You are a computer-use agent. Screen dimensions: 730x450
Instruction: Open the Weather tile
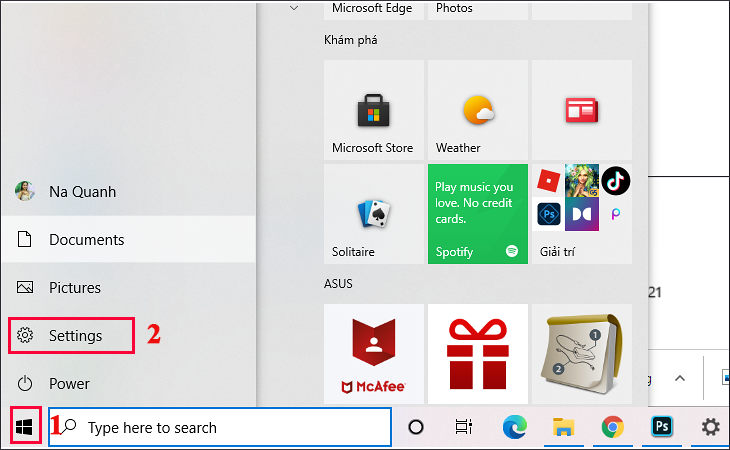click(478, 110)
